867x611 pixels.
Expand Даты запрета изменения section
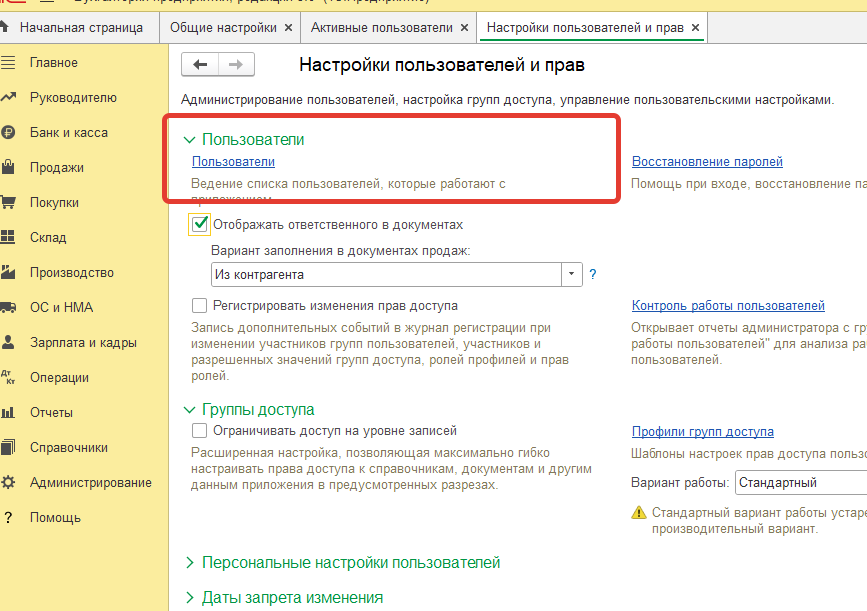[x=190, y=598]
